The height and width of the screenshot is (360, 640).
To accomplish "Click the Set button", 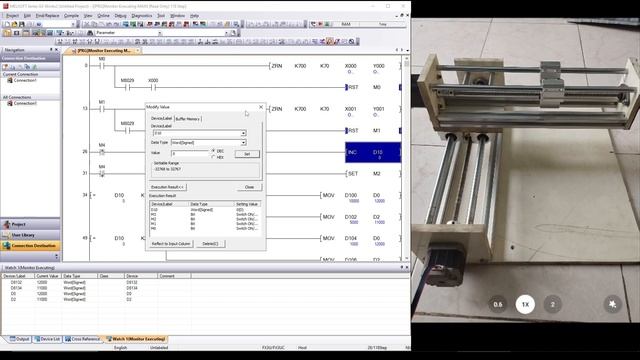I will tap(247, 154).
